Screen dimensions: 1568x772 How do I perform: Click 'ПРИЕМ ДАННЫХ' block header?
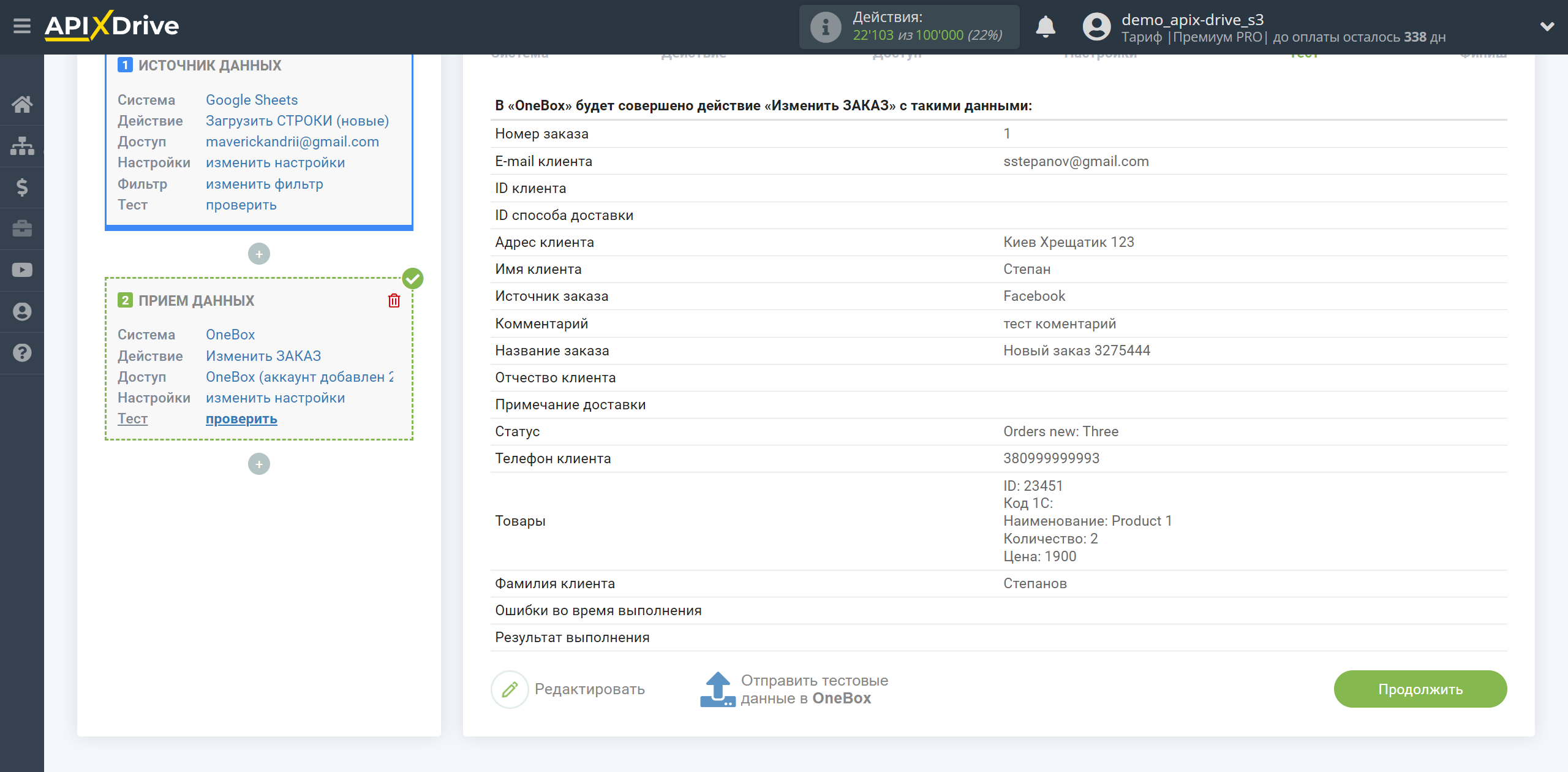coord(196,301)
